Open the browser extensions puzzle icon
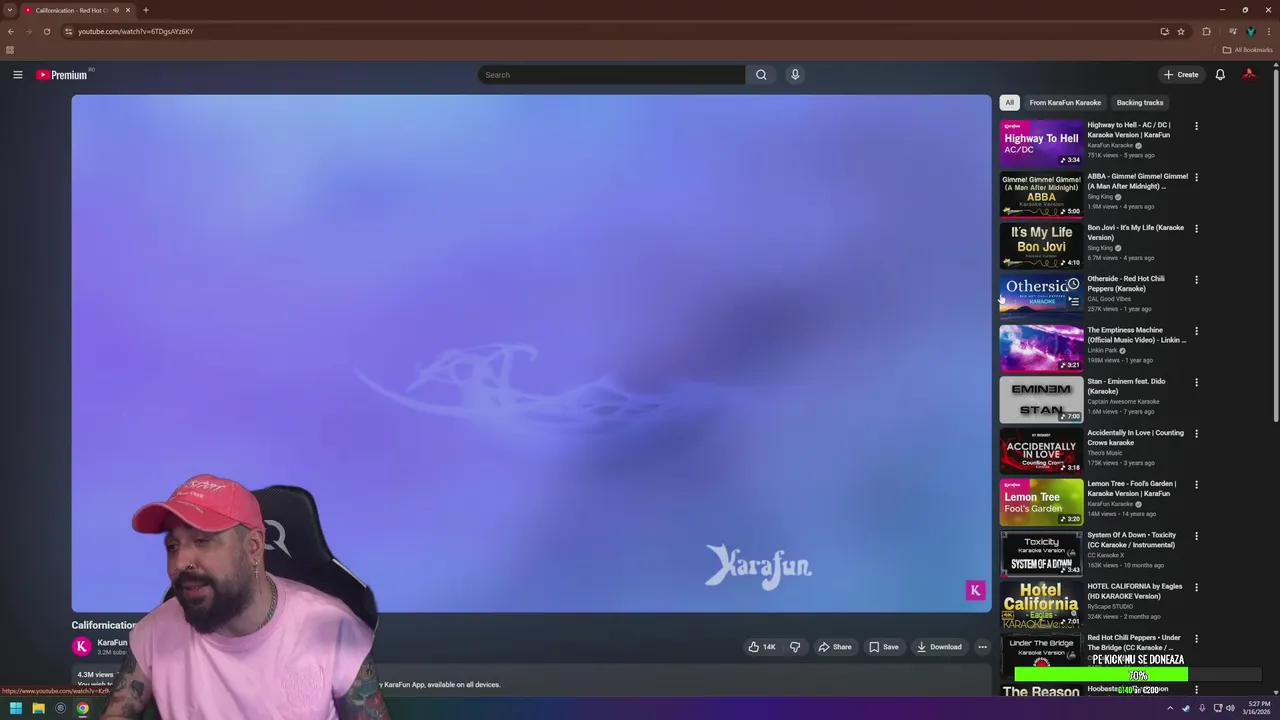The width and height of the screenshot is (1280, 720). (x=1206, y=31)
